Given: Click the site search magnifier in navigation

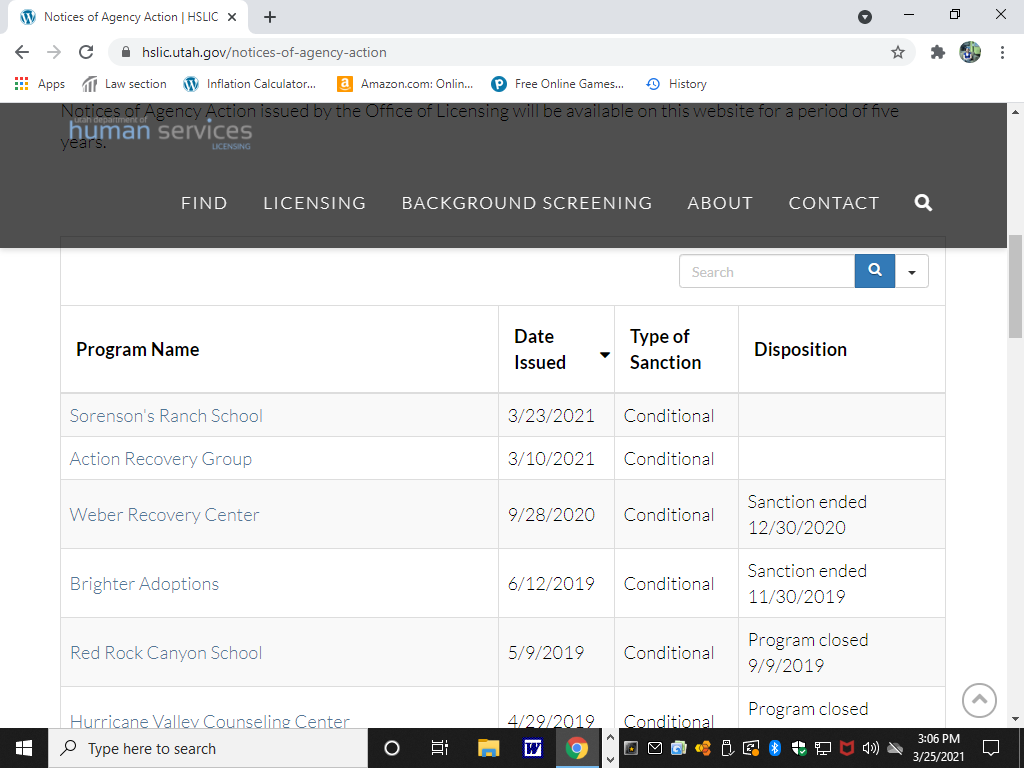Looking at the screenshot, I should 923,202.
